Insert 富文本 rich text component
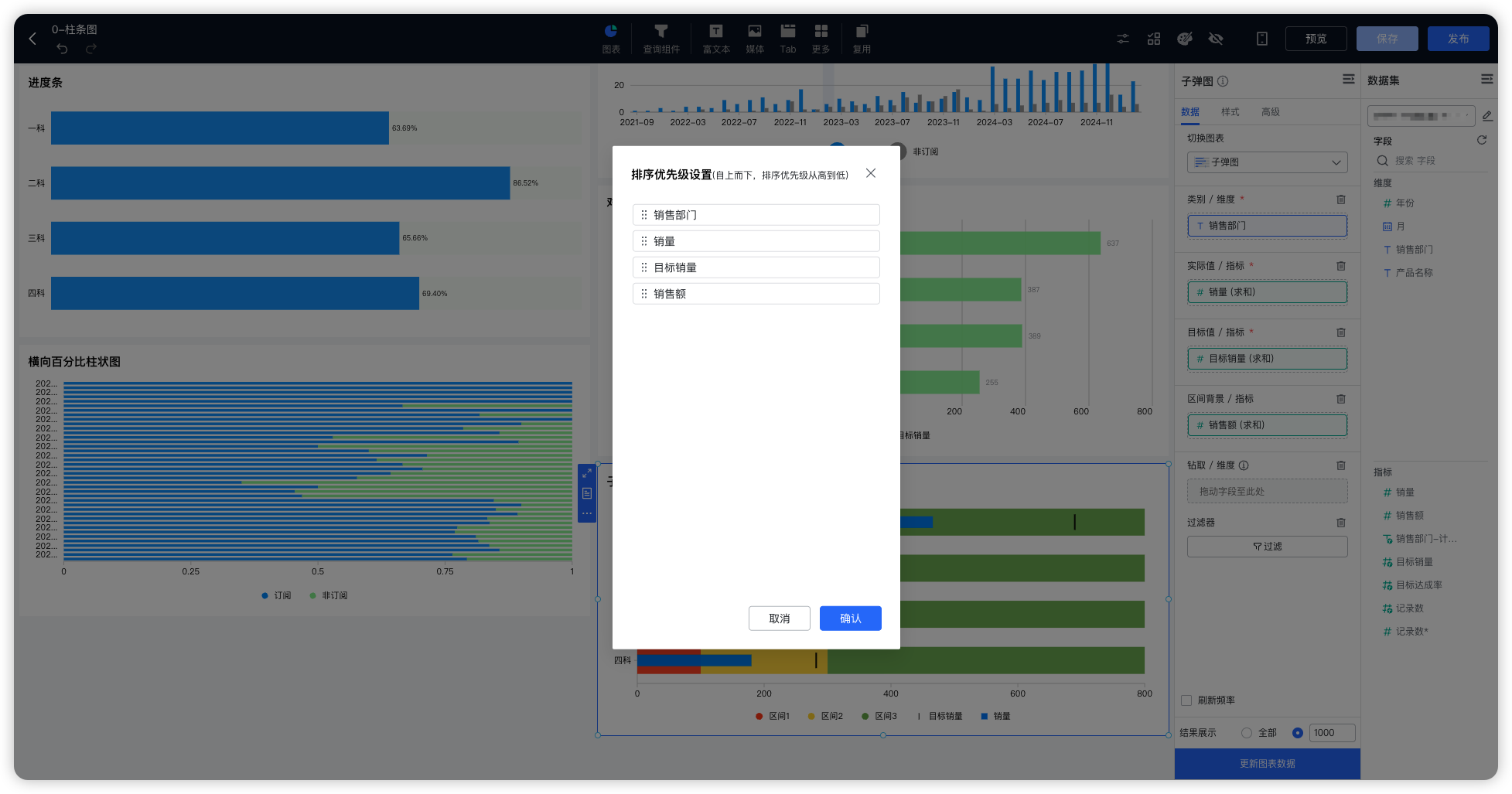The height and width of the screenshot is (794, 1512). coord(716,39)
